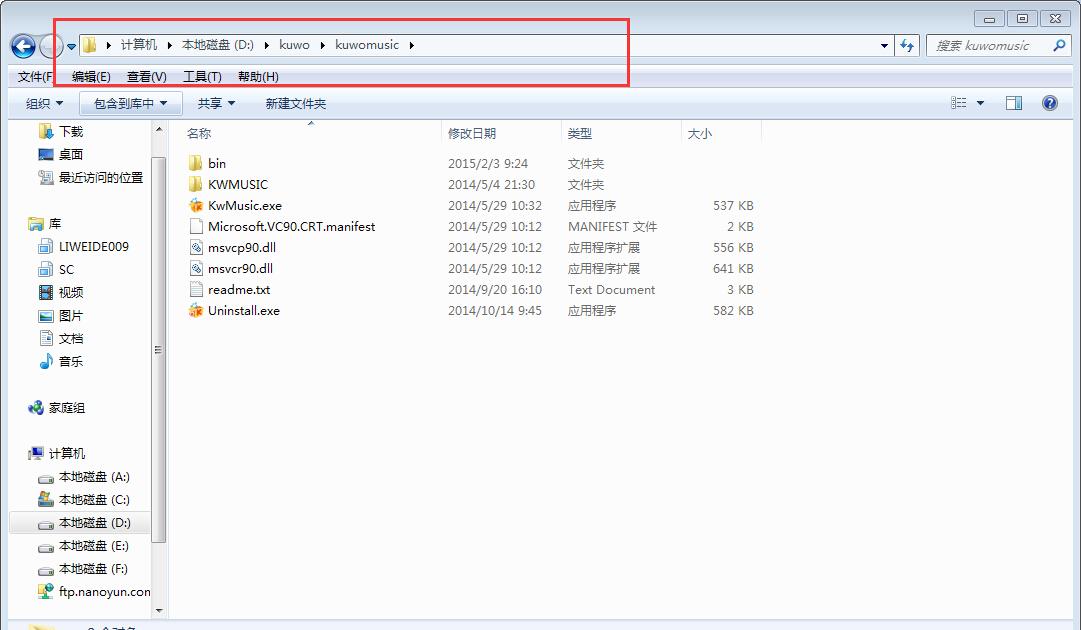Click the Forward navigation arrow
Image resolution: width=1081 pixels, height=630 pixels.
[50, 46]
